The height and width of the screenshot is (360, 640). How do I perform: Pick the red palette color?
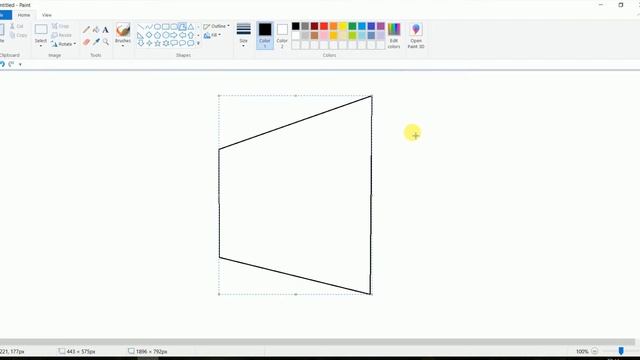(x=324, y=26)
